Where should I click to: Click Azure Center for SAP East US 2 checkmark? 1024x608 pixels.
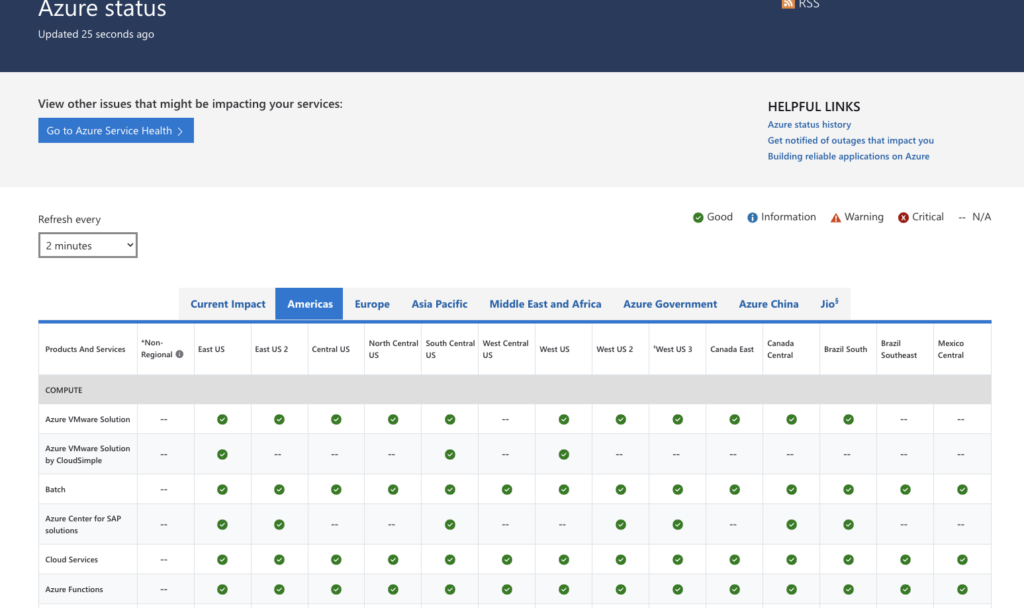click(x=279, y=524)
